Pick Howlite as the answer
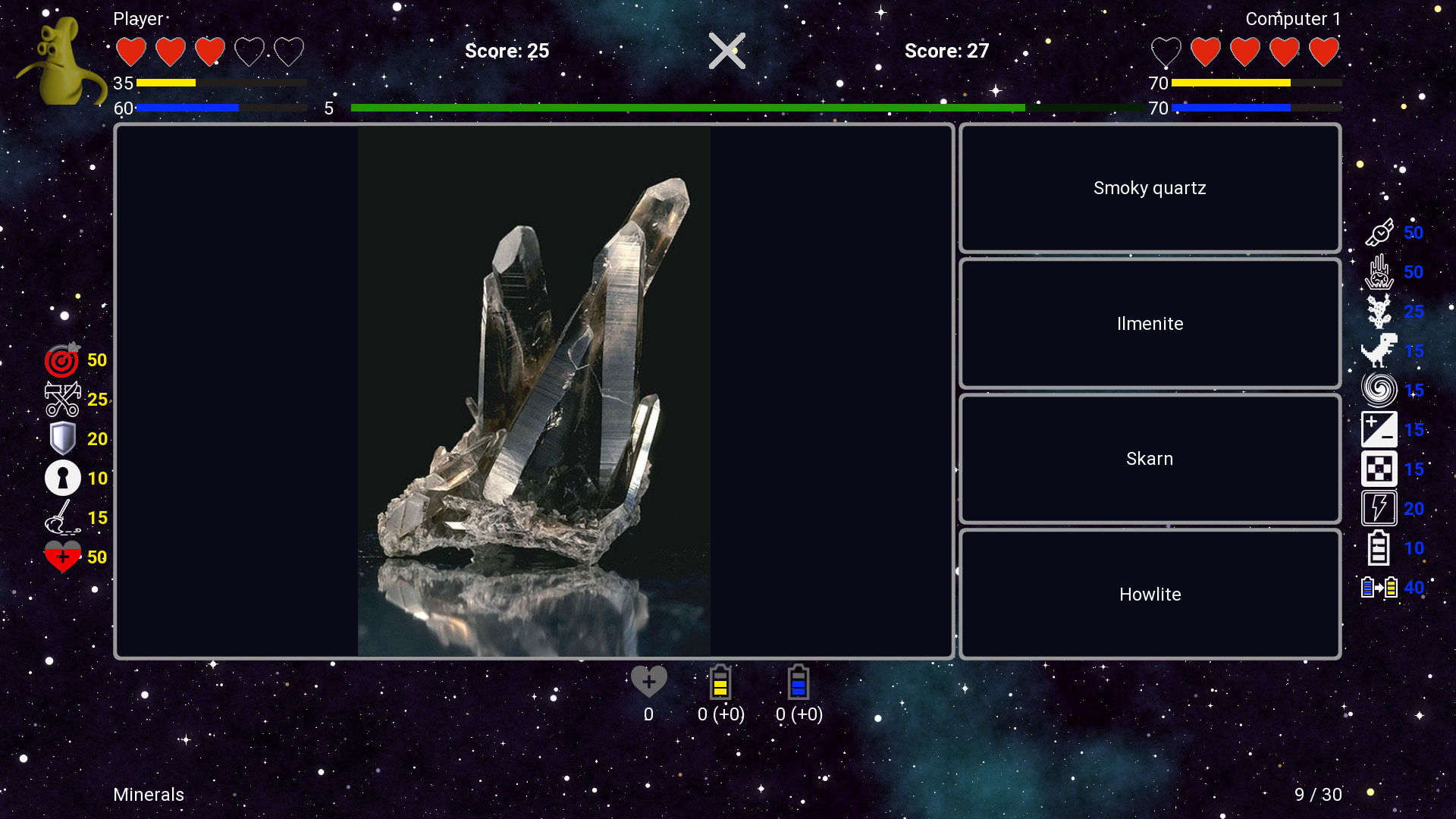The width and height of the screenshot is (1456, 819). pyautogui.click(x=1150, y=595)
